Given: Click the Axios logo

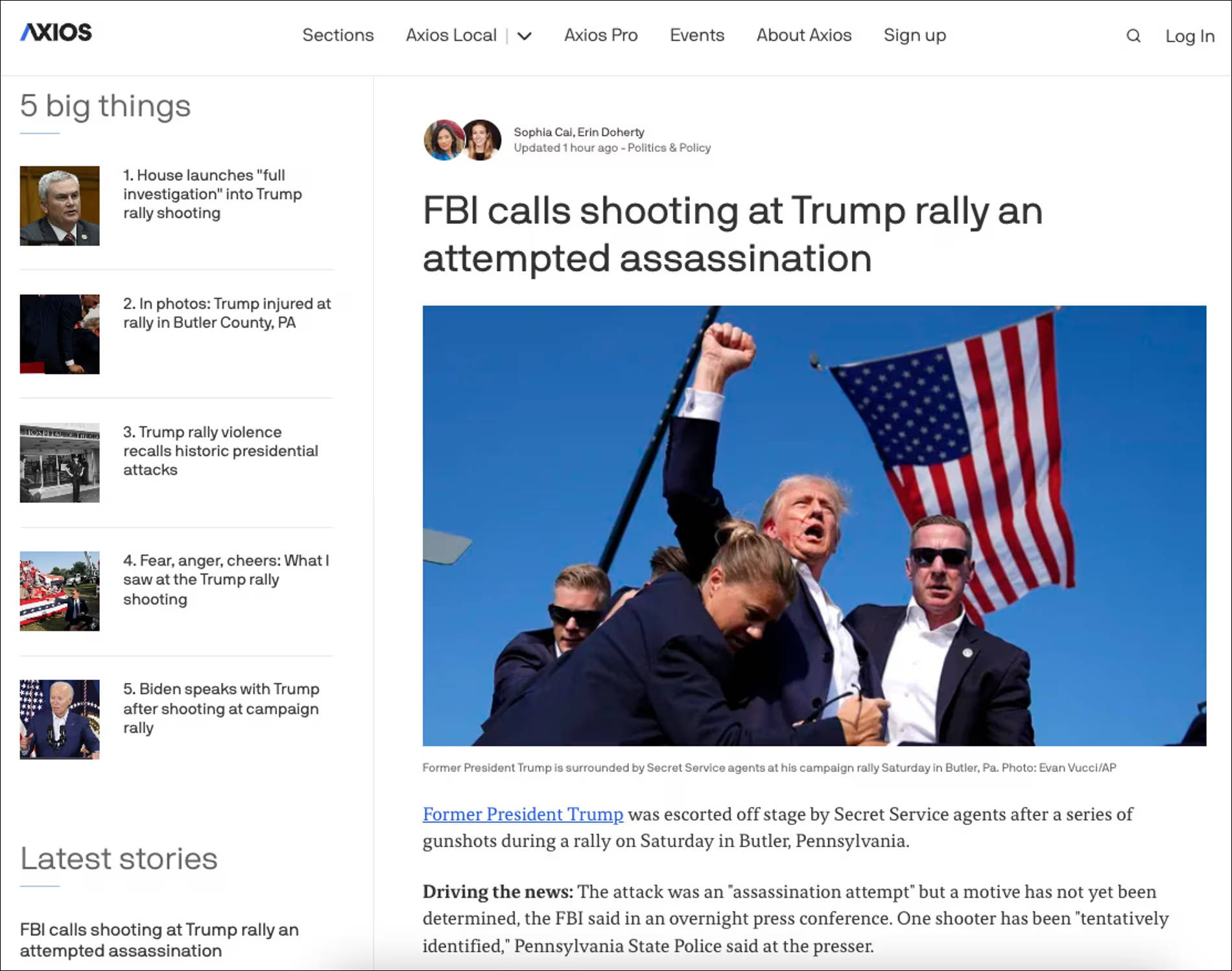Looking at the screenshot, I should click(x=56, y=32).
